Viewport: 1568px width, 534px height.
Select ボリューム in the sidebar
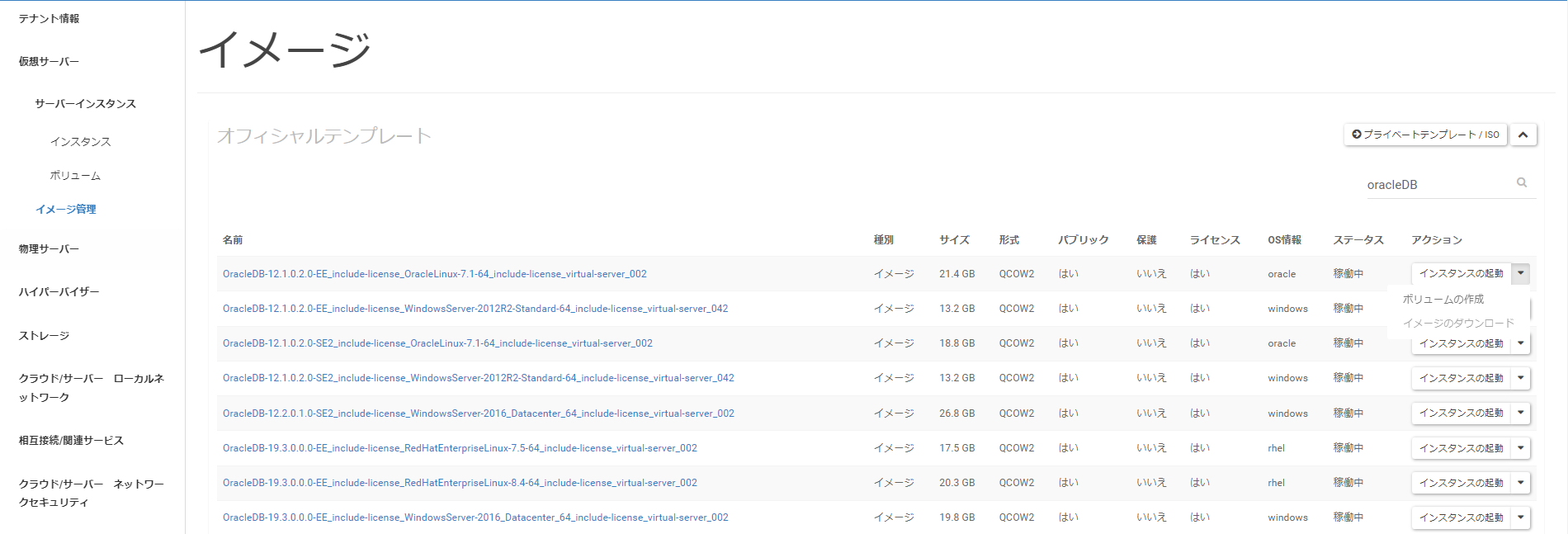pos(75,176)
